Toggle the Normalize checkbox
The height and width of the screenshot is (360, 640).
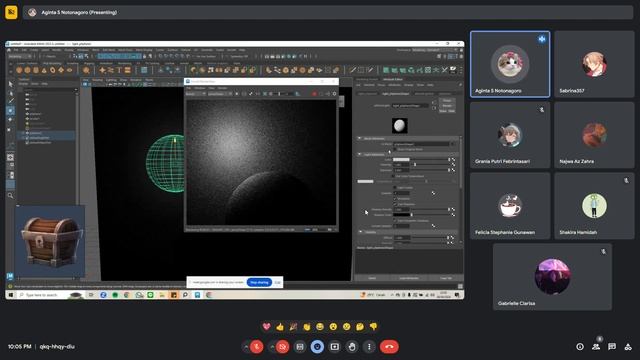coord(395,199)
